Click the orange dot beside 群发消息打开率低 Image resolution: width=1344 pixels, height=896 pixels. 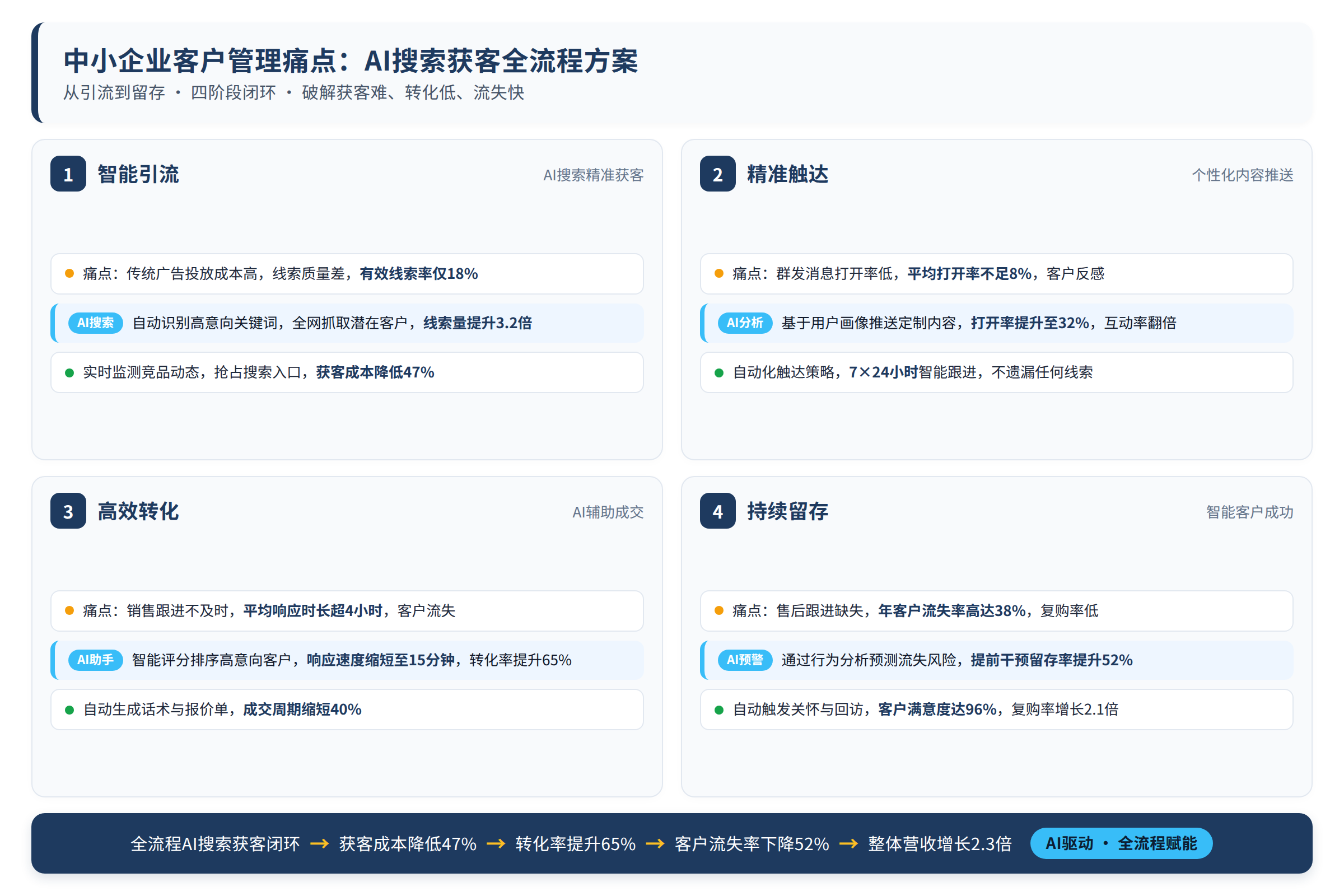tap(720, 274)
